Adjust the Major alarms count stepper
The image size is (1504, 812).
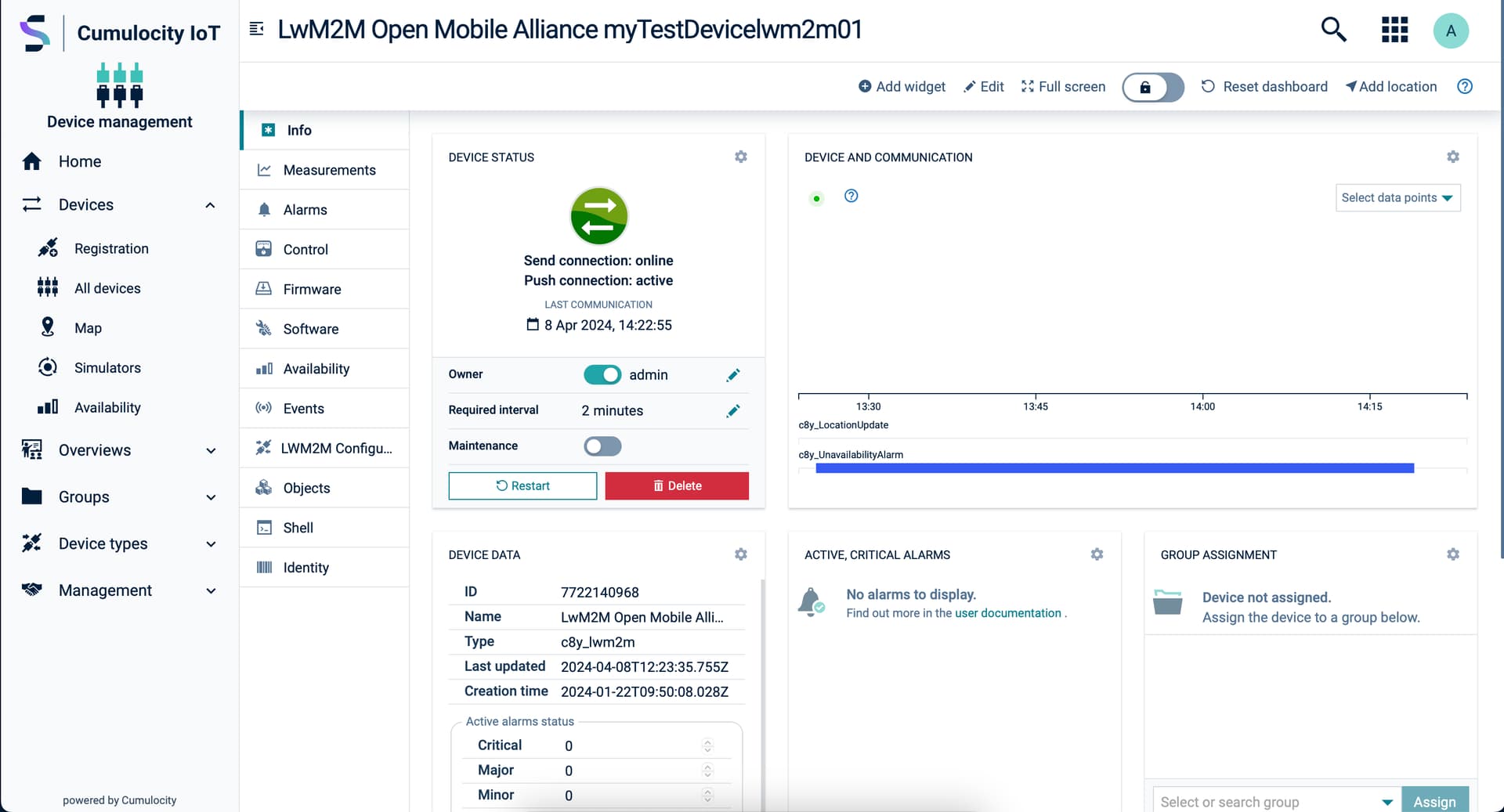tap(707, 770)
